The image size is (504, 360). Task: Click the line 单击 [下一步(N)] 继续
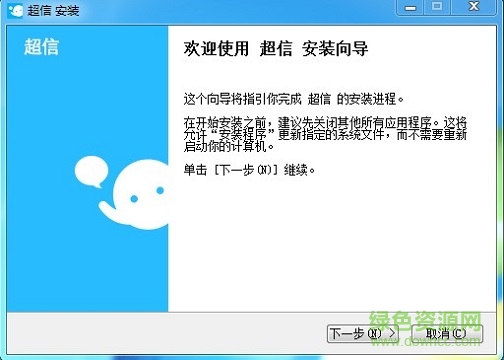coord(249,170)
